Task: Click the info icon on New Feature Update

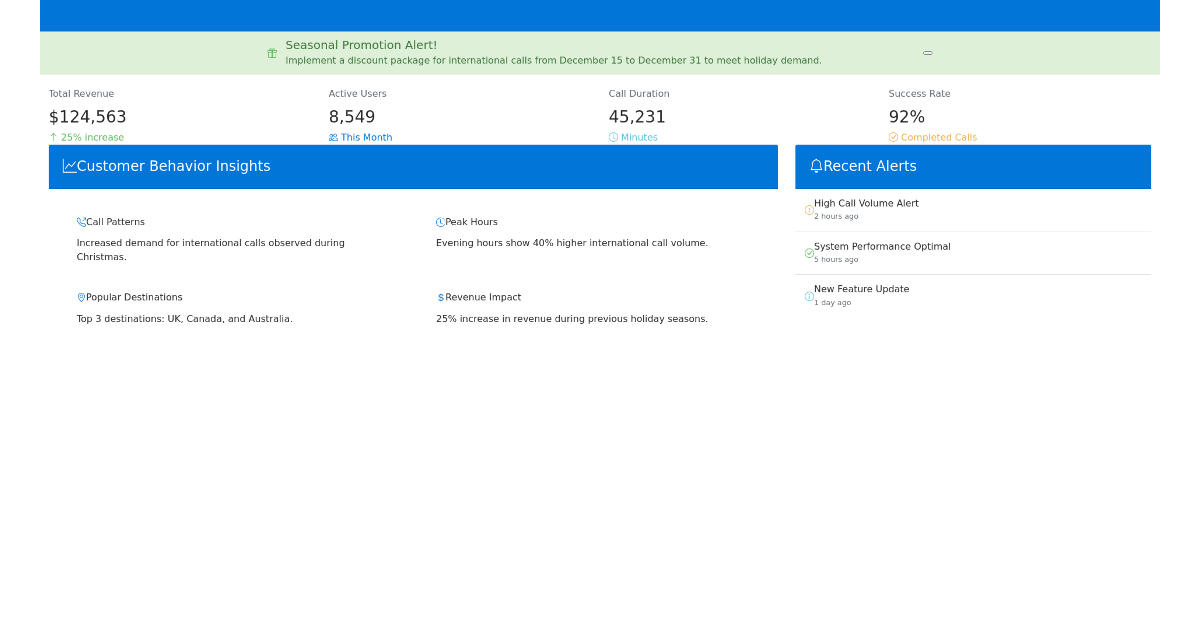Action: click(x=807, y=297)
